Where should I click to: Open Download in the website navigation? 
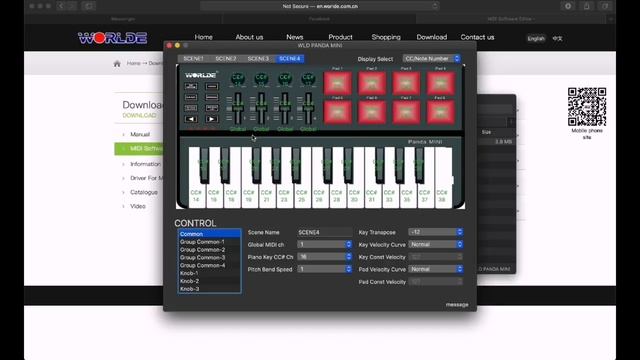coord(432,37)
